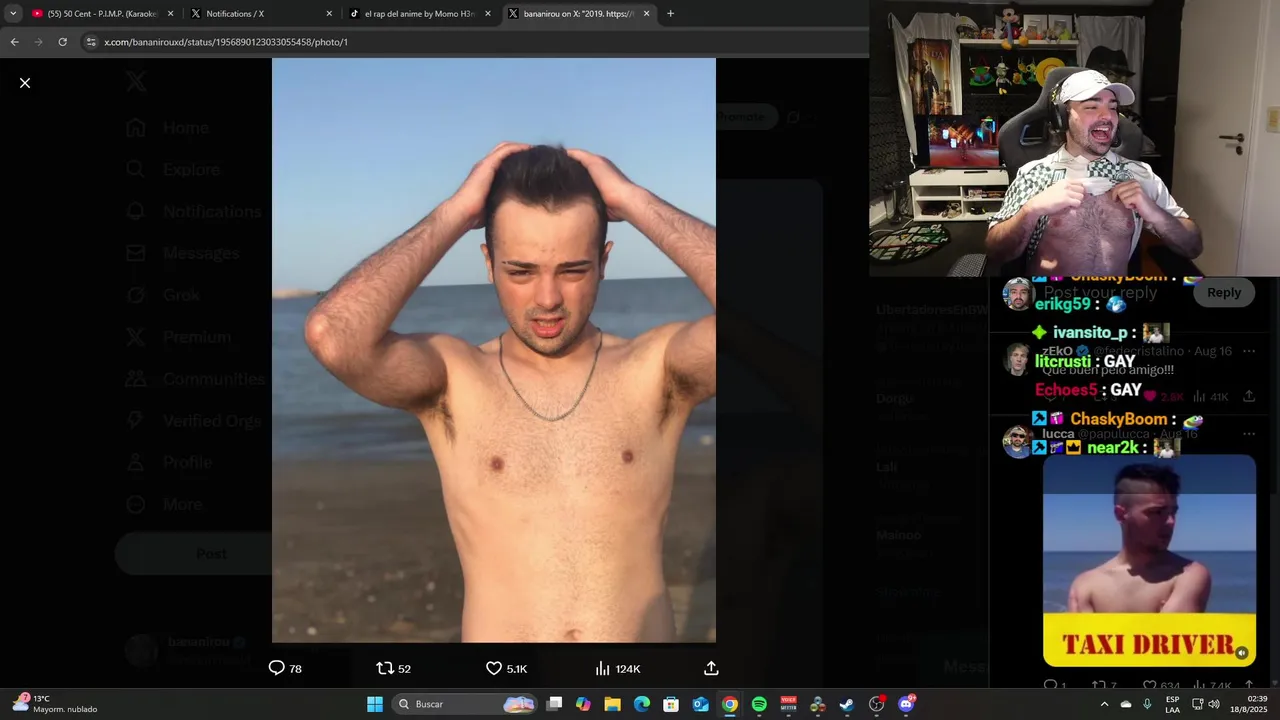Close the 50 Cent Karaoke tab
This screenshot has height=720, width=1280.
[x=170, y=14]
